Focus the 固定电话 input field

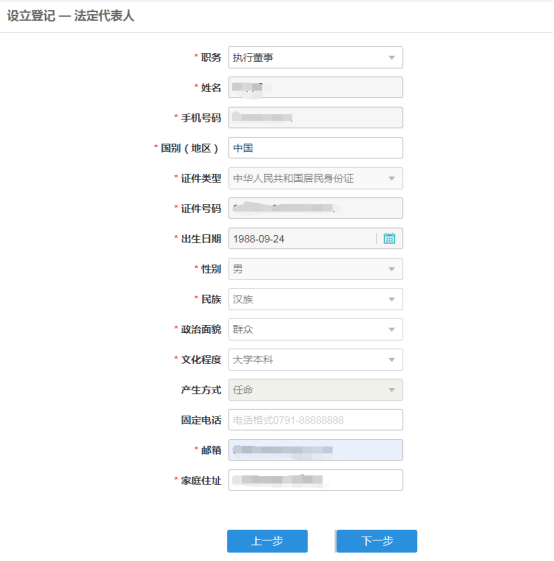[x=315, y=420]
